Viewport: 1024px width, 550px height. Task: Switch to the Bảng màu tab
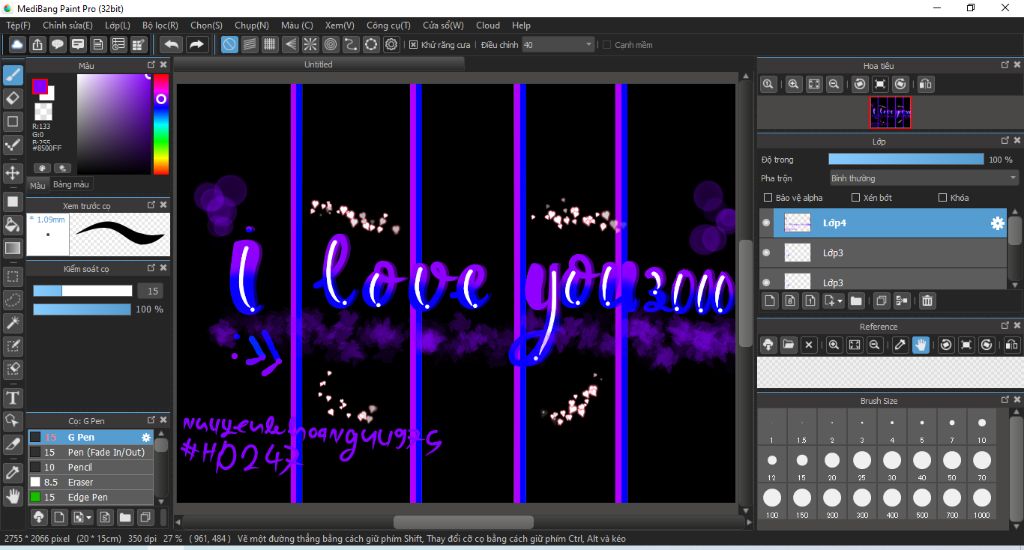coord(71,185)
